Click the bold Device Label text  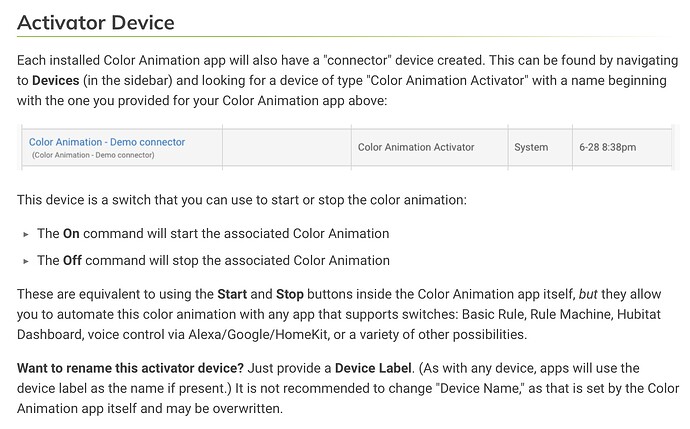374,368
